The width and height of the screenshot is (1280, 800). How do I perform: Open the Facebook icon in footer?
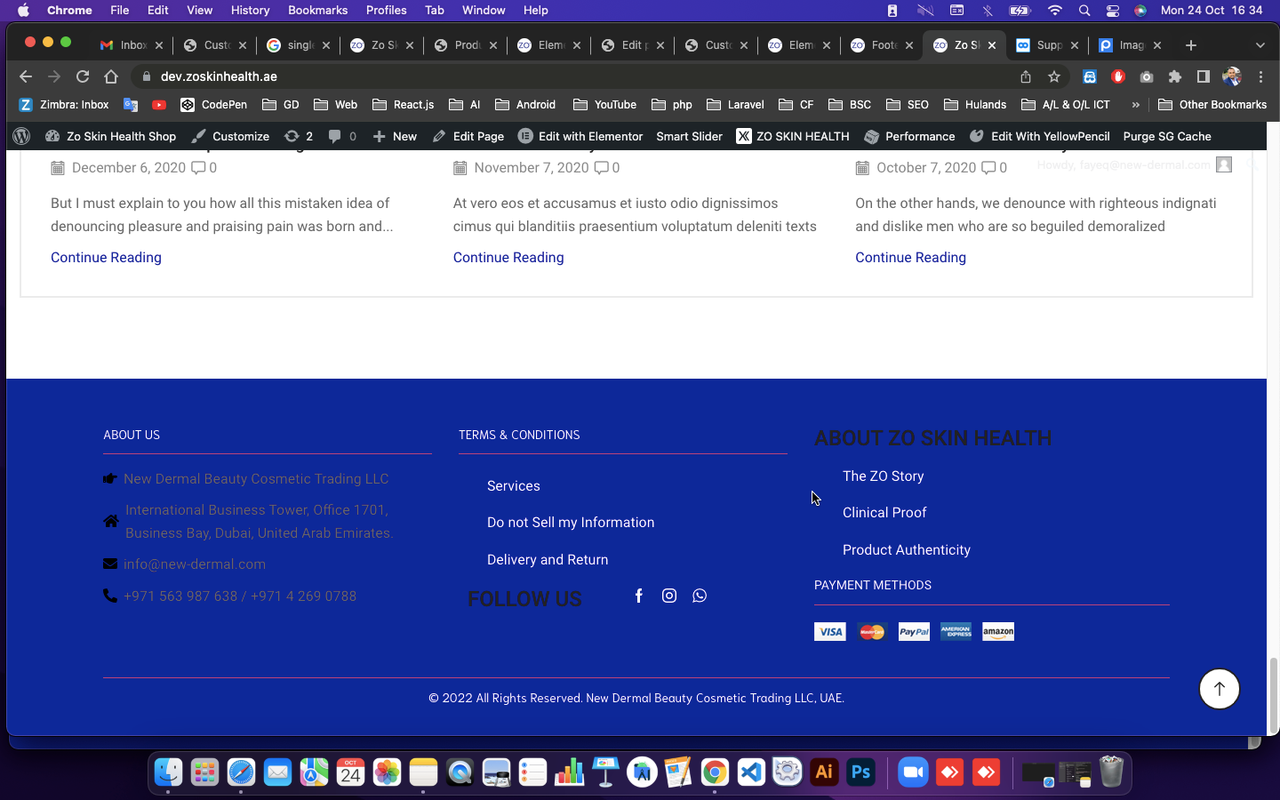(639, 596)
